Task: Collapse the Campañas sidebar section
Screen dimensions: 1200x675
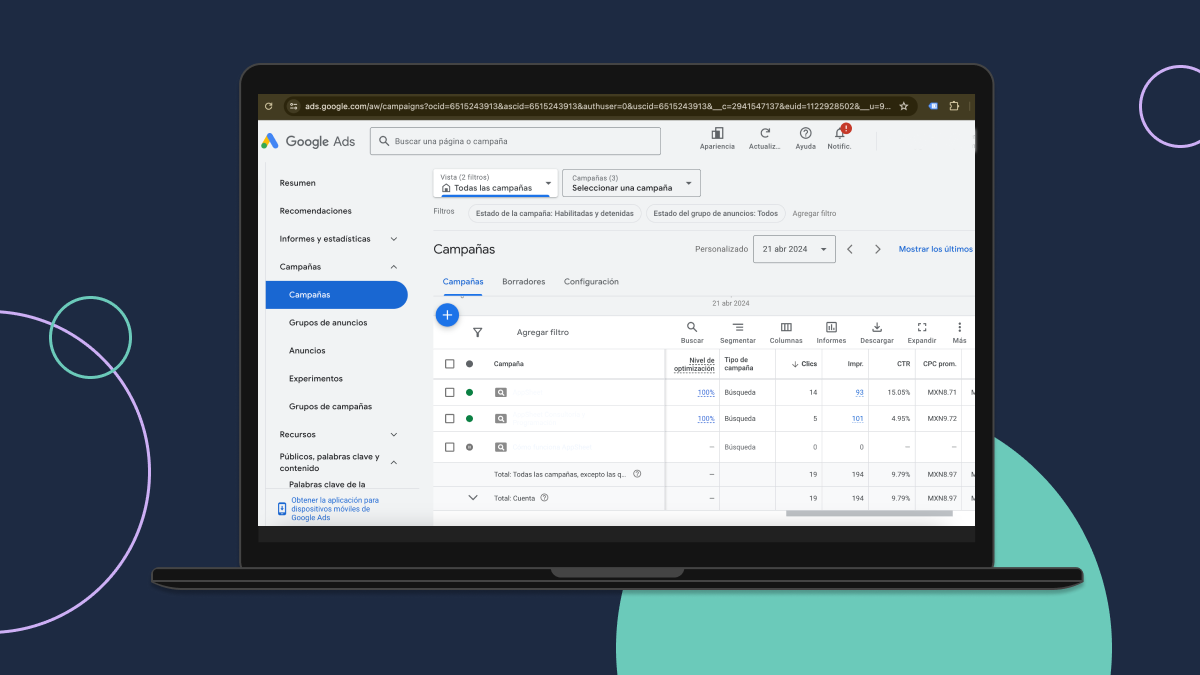Action: pyautogui.click(x=393, y=267)
